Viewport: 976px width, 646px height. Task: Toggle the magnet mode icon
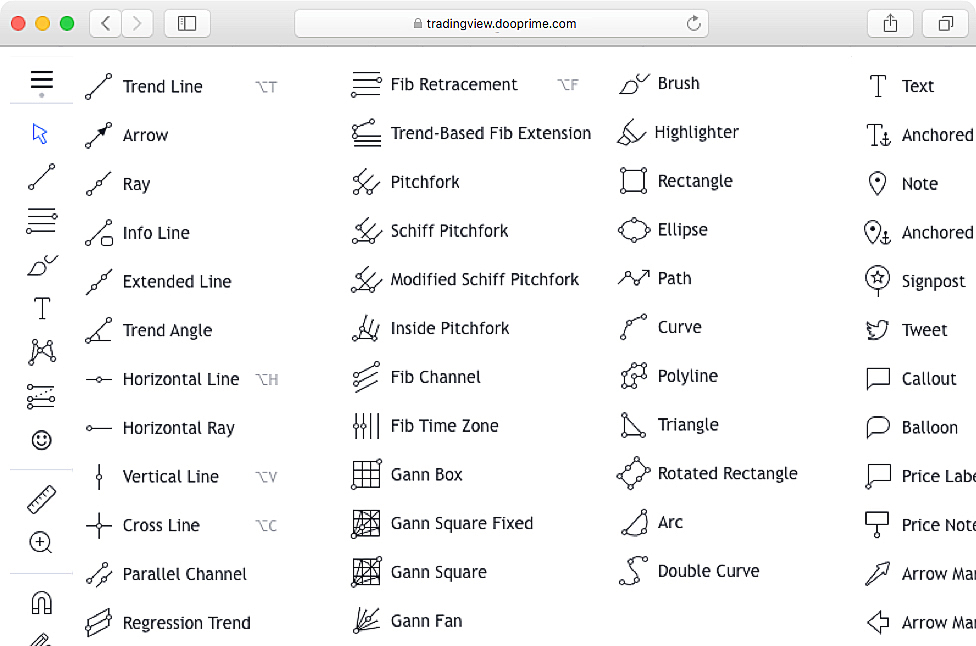coord(41,602)
